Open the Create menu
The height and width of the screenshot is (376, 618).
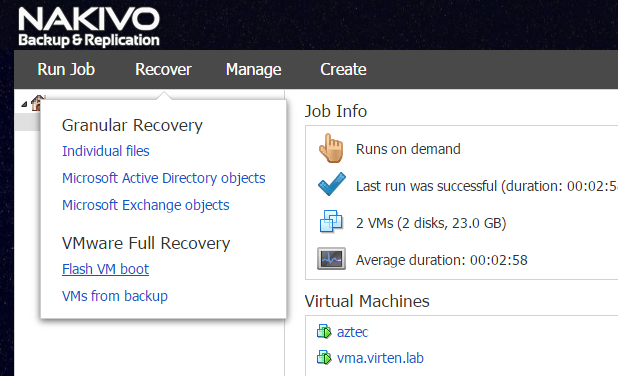pyautogui.click(x=343, y=69)
